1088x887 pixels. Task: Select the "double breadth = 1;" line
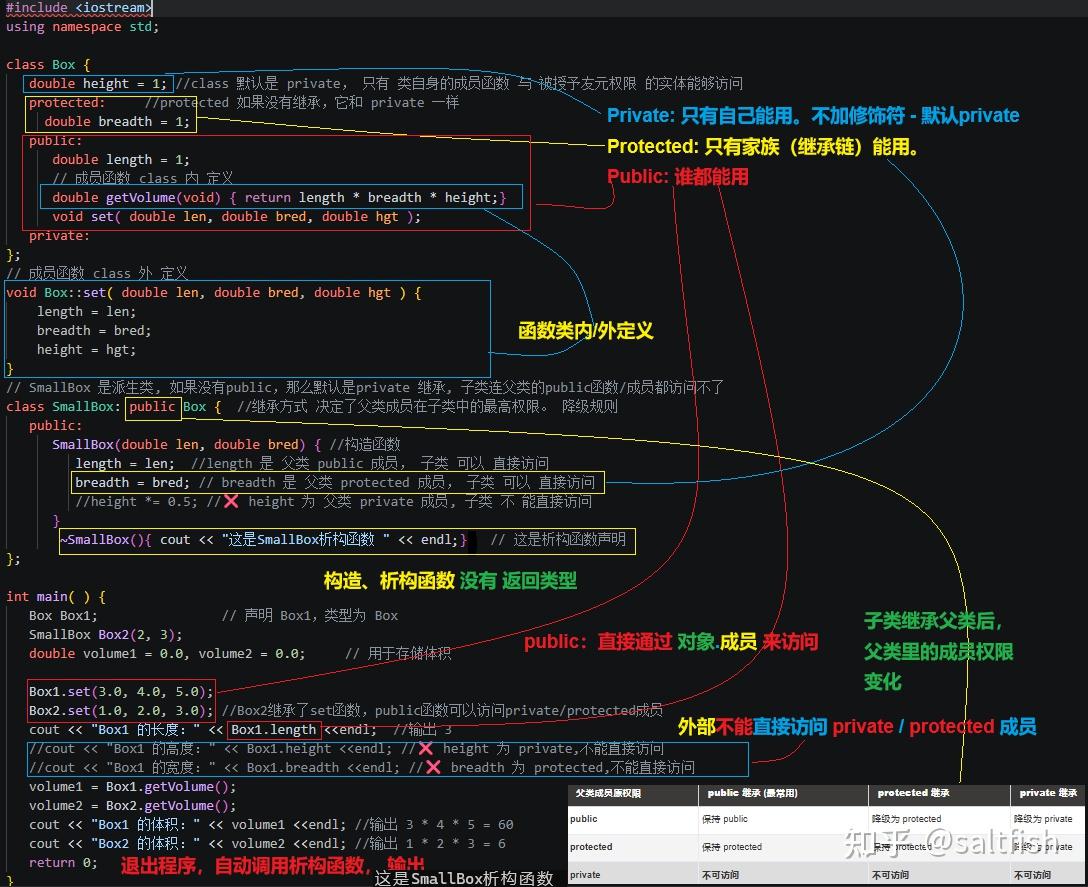[x=117, y=121]
